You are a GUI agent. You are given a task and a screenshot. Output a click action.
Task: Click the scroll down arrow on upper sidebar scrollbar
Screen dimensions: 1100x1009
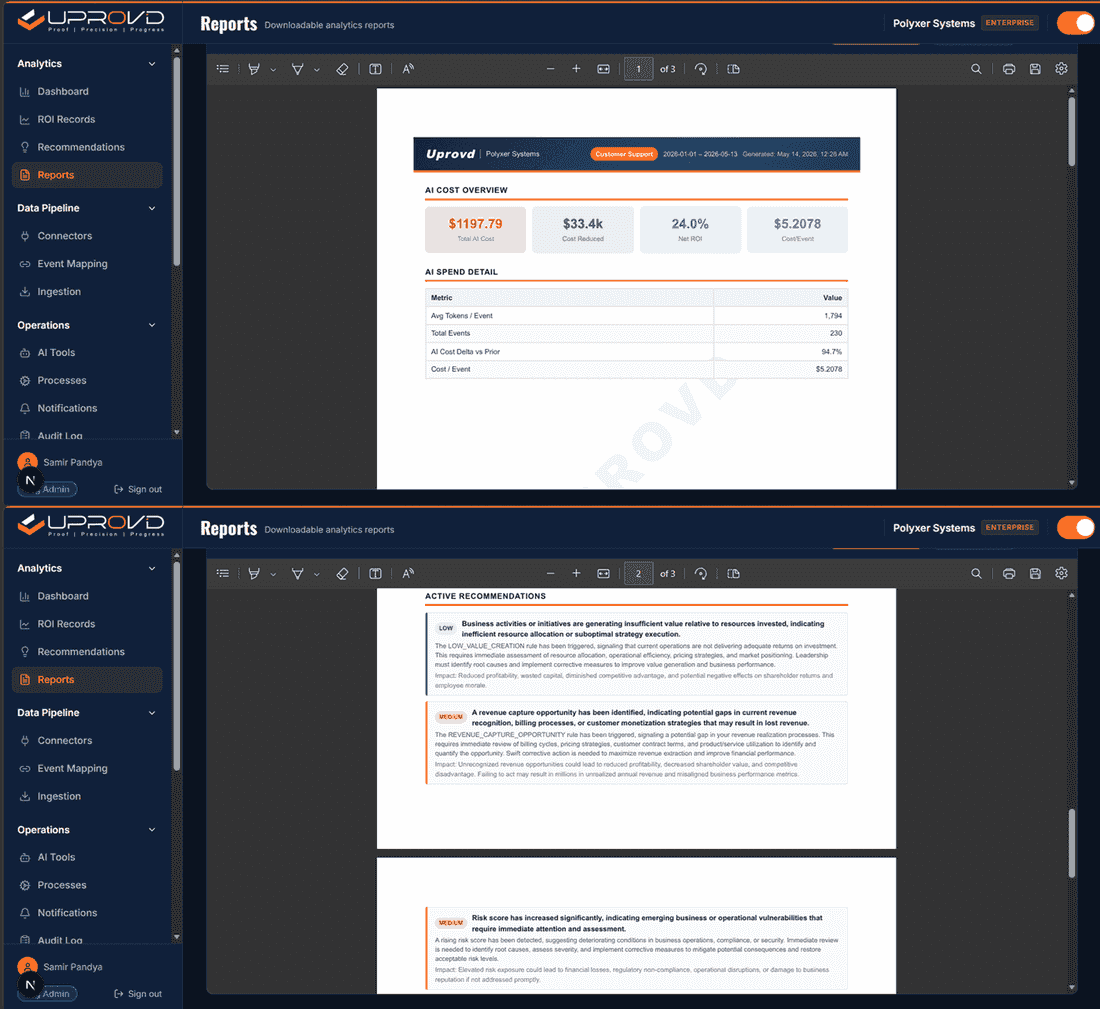click(x=177, y=432)
